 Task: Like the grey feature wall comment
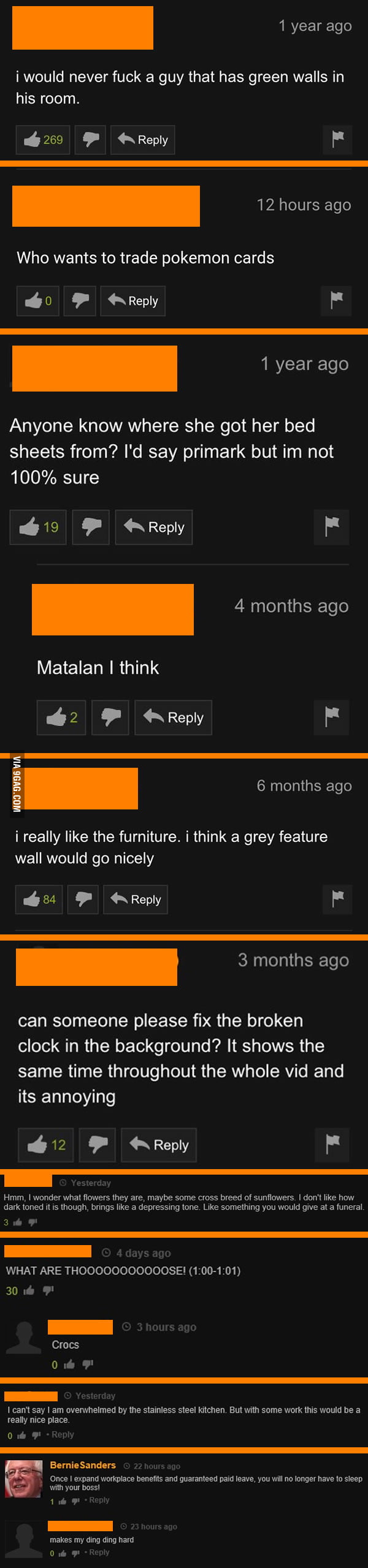39,900
